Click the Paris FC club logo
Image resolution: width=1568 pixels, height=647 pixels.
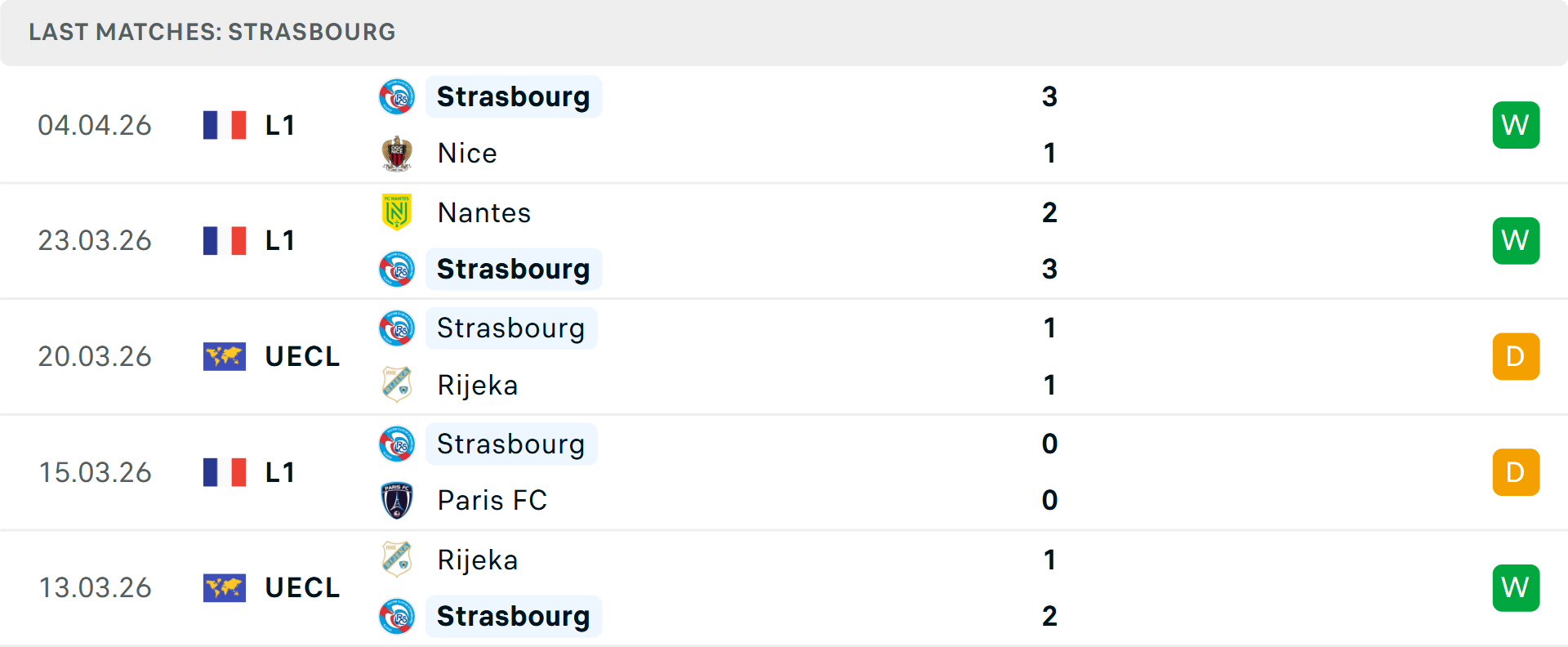click(397, 500)
